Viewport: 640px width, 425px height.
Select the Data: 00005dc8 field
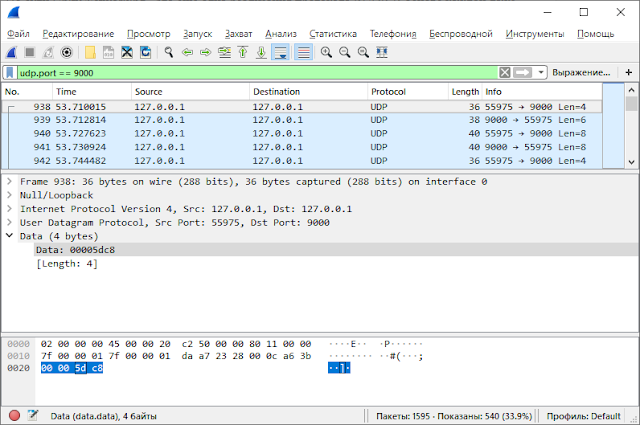[336, 250]
